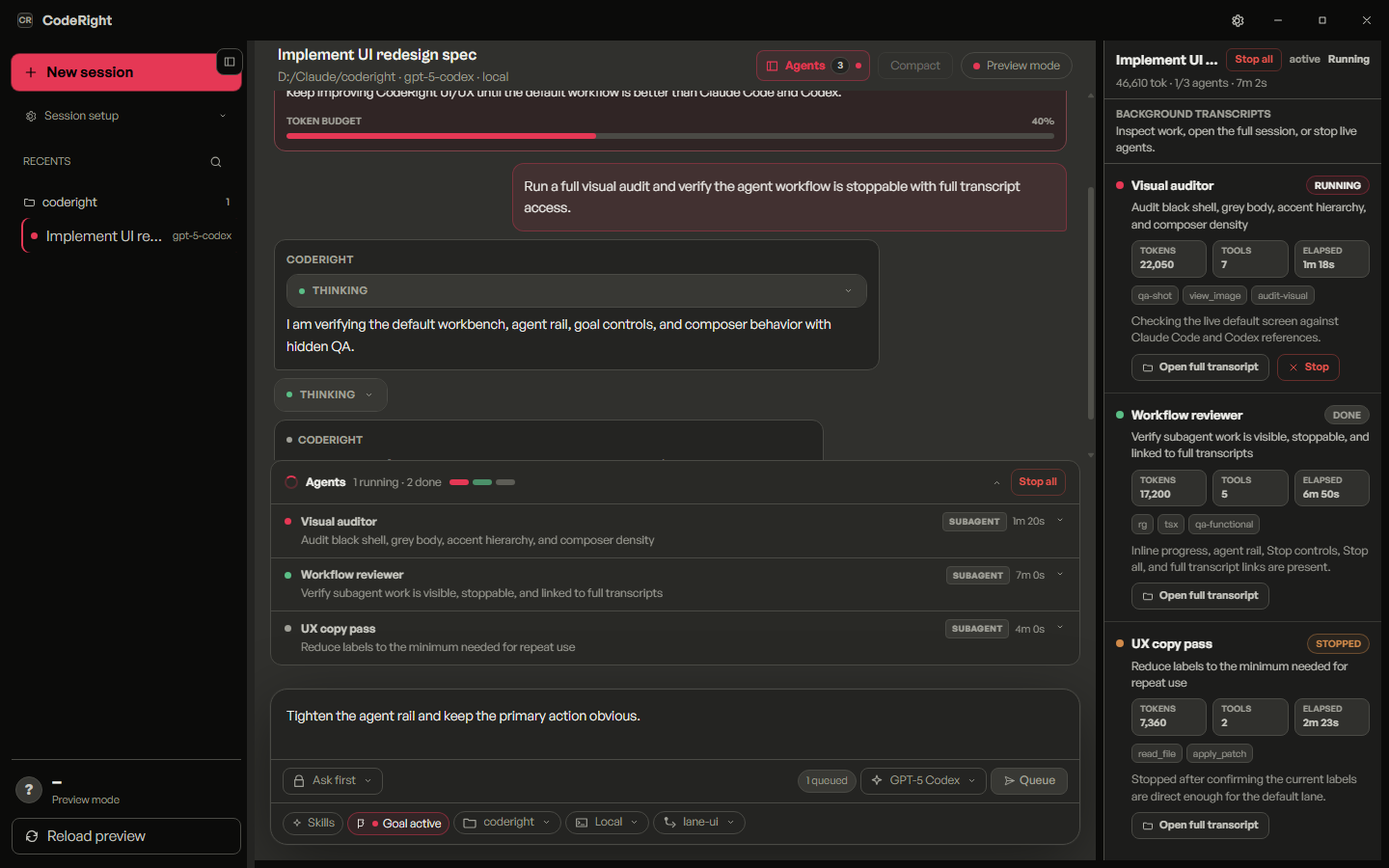This screenshot has height=868, width=1389.
Task: Click the read_file tool tag
Action: pyautogui.click(x=1156, y=754)
